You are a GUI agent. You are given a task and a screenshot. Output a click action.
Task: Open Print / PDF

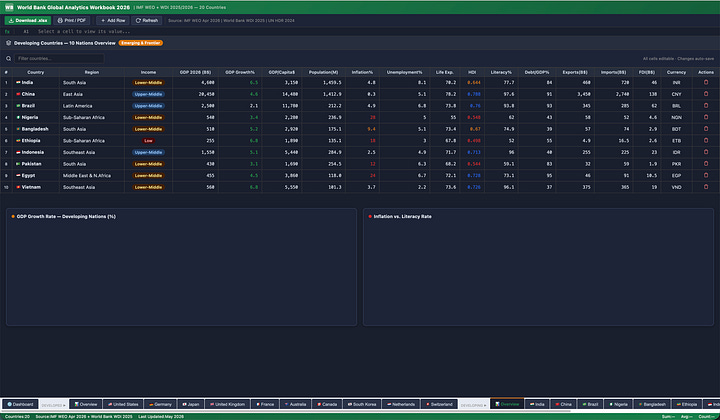[x=72, y=20]
